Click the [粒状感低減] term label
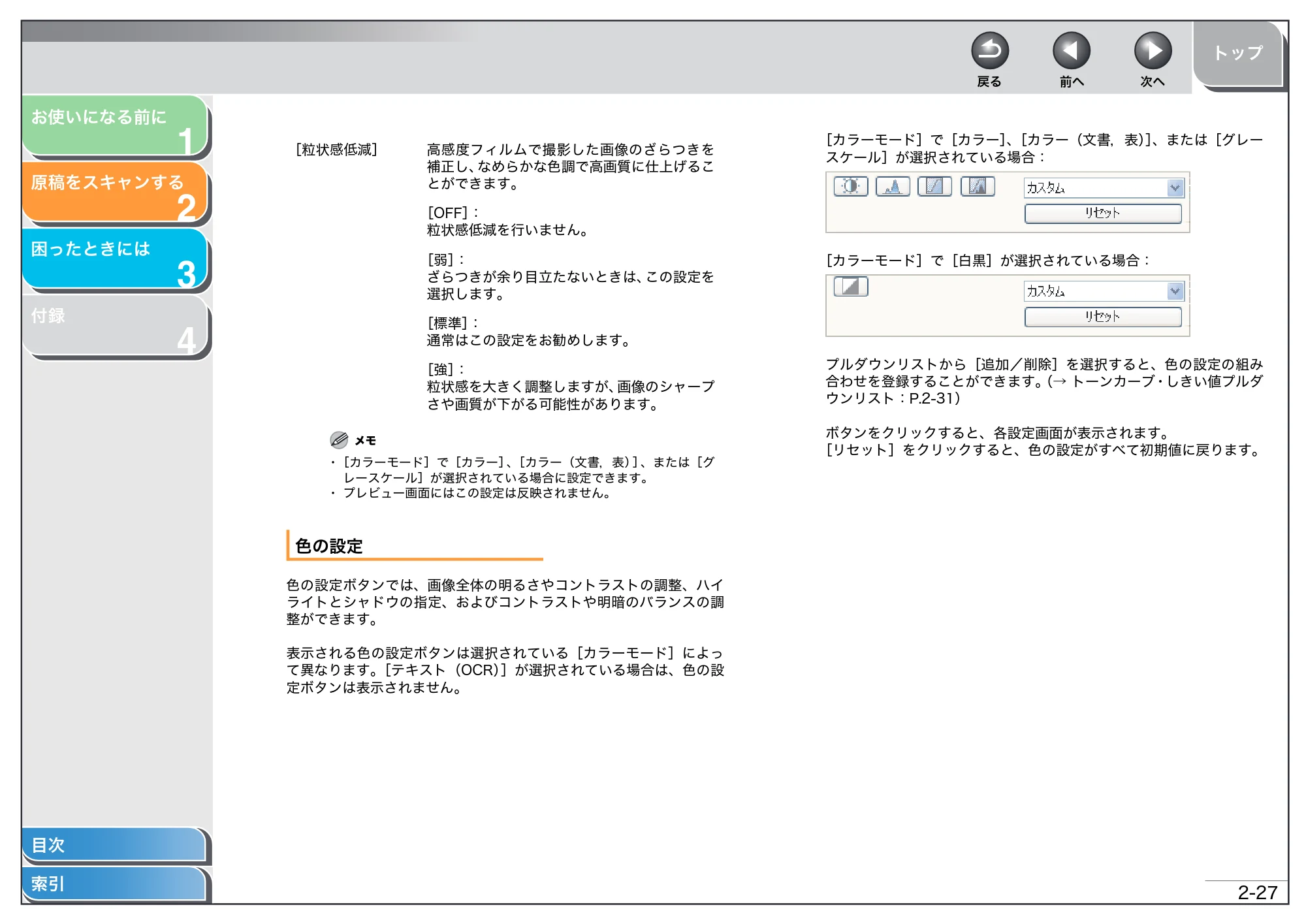 pyautogui.click(x=337, y=150)
